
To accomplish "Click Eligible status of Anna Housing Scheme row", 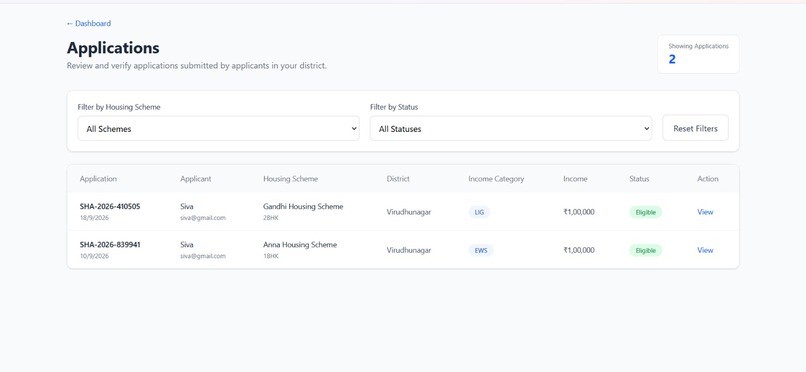I will tap(646, 250).
